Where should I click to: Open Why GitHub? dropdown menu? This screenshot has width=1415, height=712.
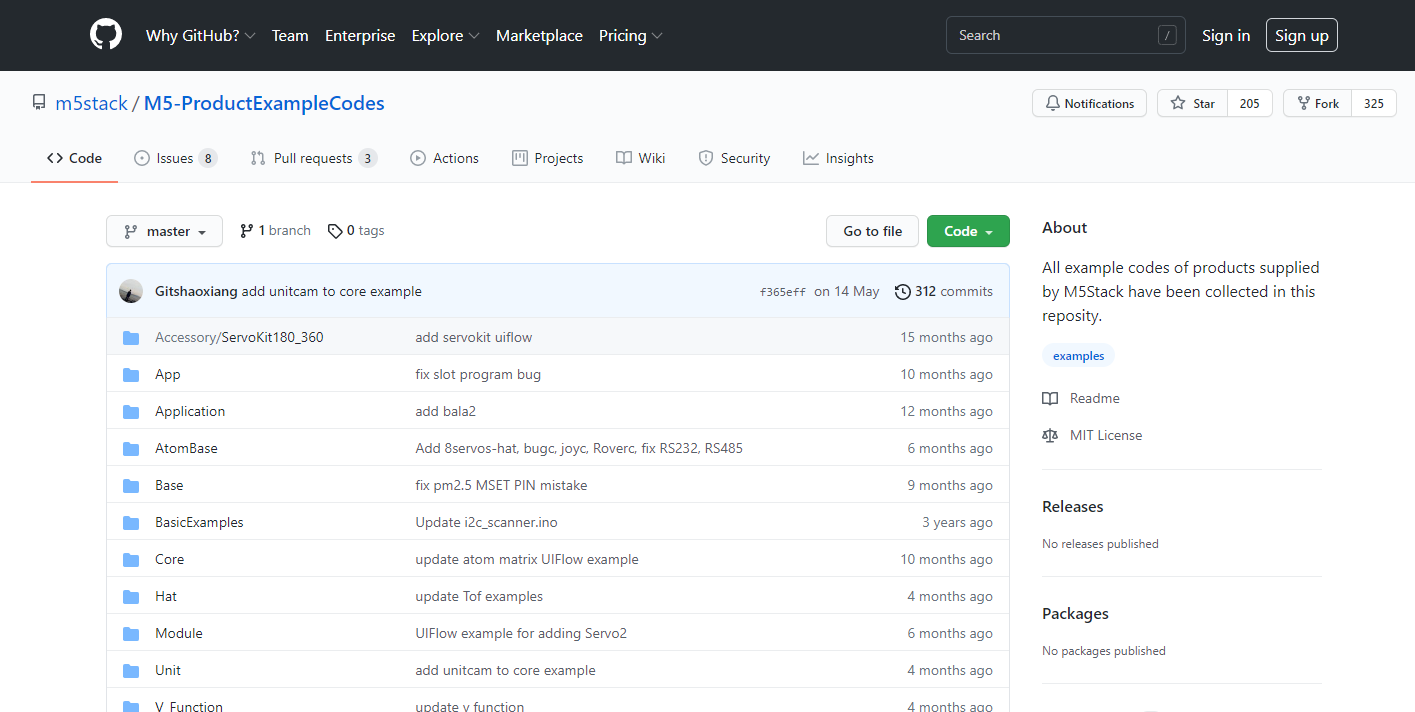pyautogui.click(x=200, y=35)
